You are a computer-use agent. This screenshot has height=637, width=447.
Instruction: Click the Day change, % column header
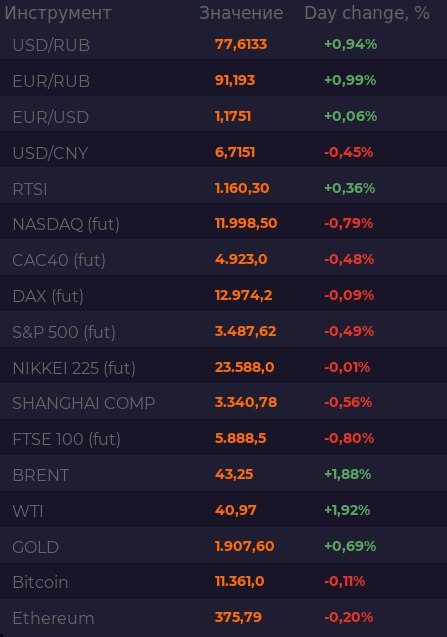coord(367,13)
